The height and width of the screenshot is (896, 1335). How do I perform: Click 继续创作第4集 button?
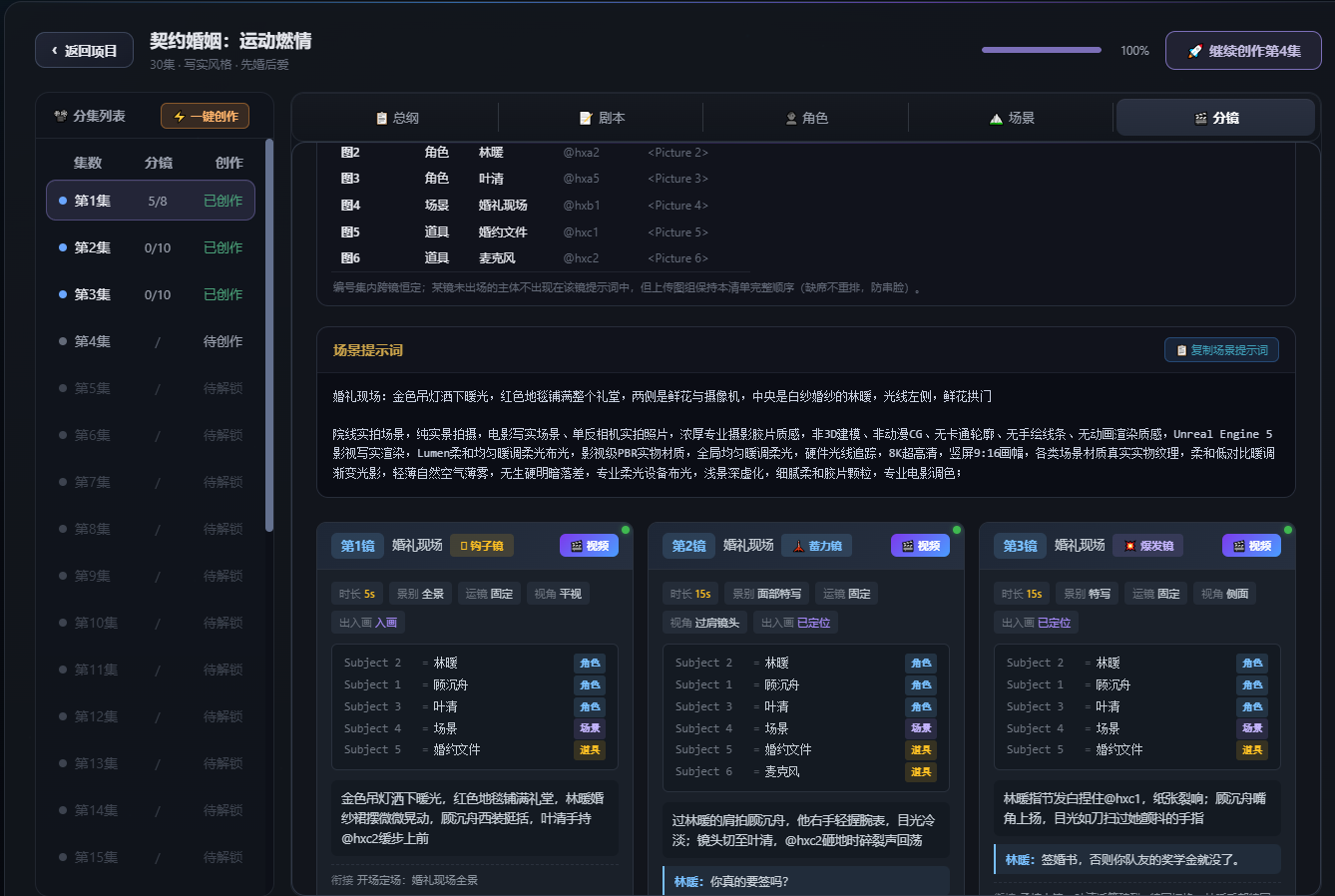pyautogui.click(x=1243, y=51)
